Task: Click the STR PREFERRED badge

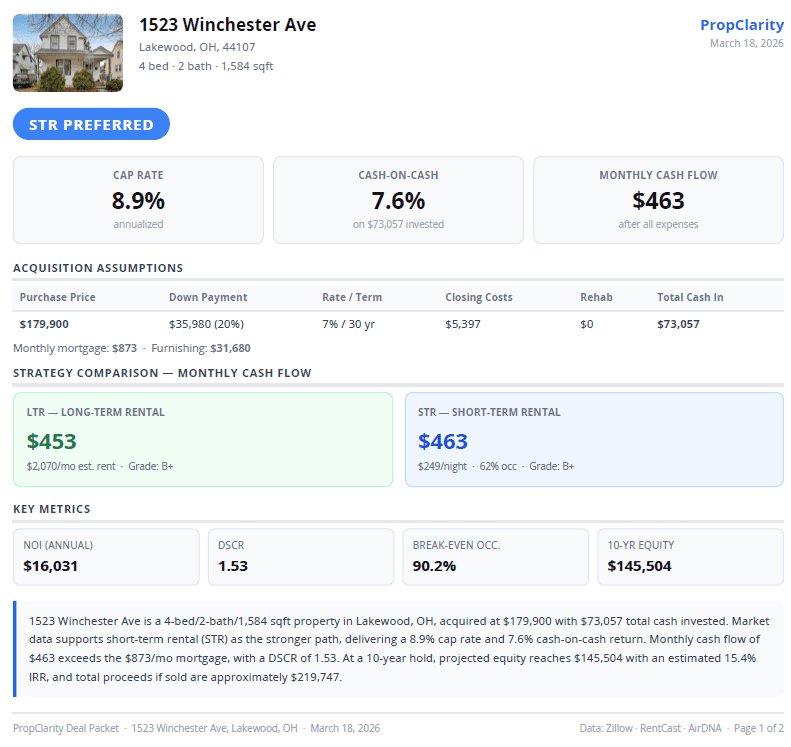Action: tap(91, 125)
